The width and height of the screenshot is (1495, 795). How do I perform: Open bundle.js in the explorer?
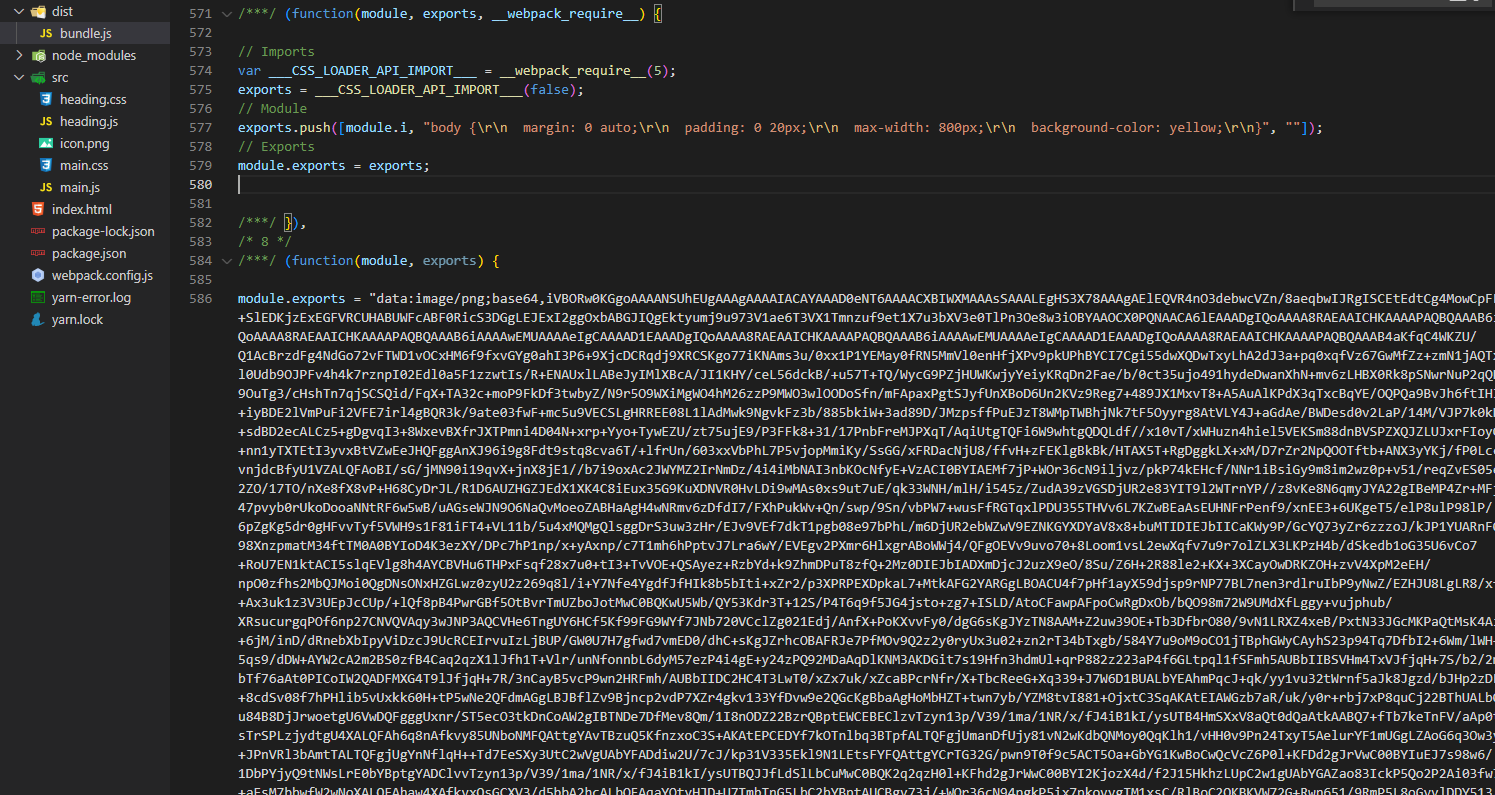click(x=85, y=34)
